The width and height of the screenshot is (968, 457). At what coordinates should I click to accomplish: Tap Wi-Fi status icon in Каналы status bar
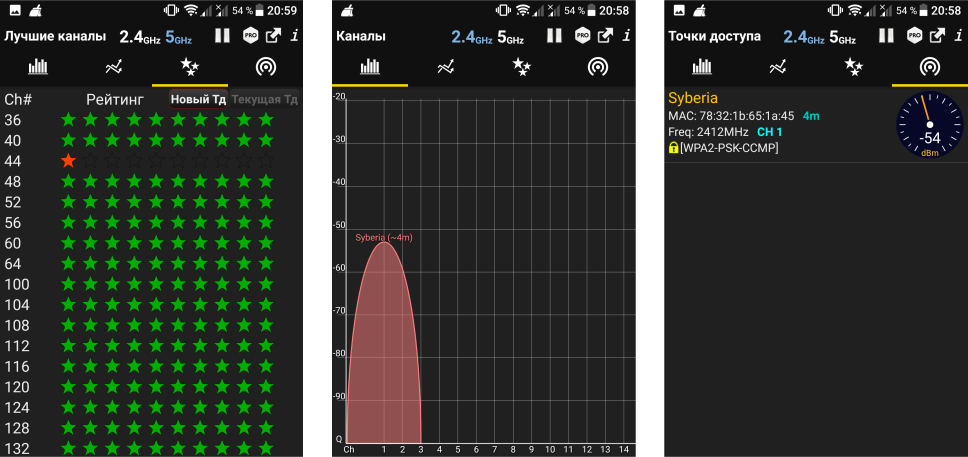(524, 10)
